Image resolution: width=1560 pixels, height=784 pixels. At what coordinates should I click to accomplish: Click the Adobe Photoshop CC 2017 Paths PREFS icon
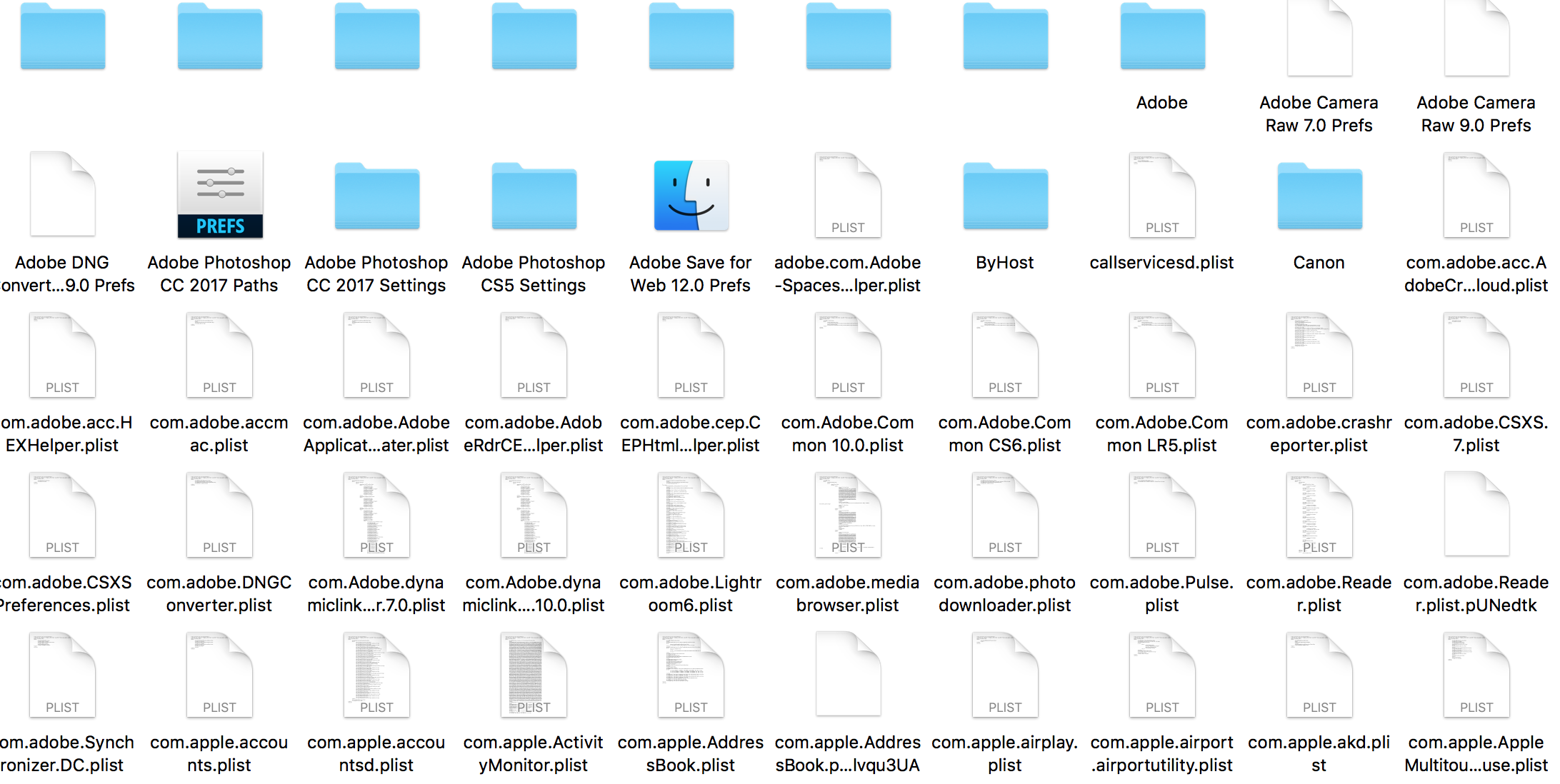pos(220,196)
